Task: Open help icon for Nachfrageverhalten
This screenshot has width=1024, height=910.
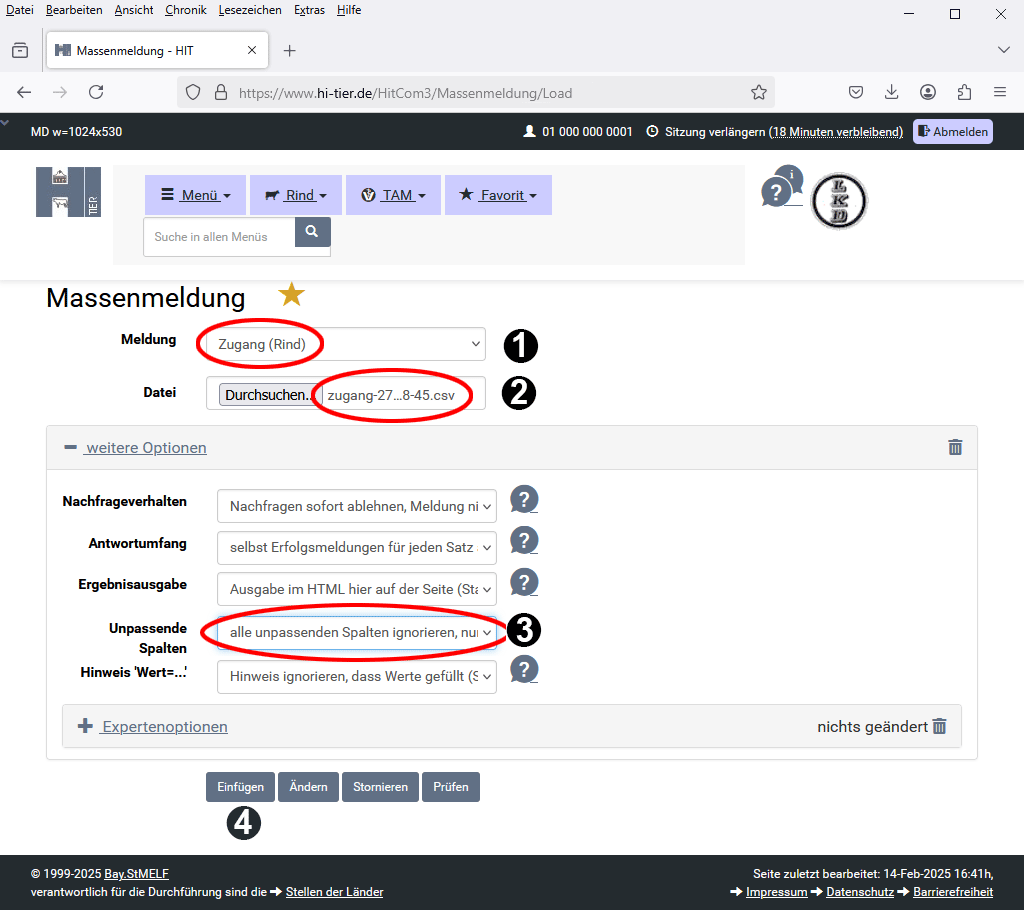Action: (524, 500)
